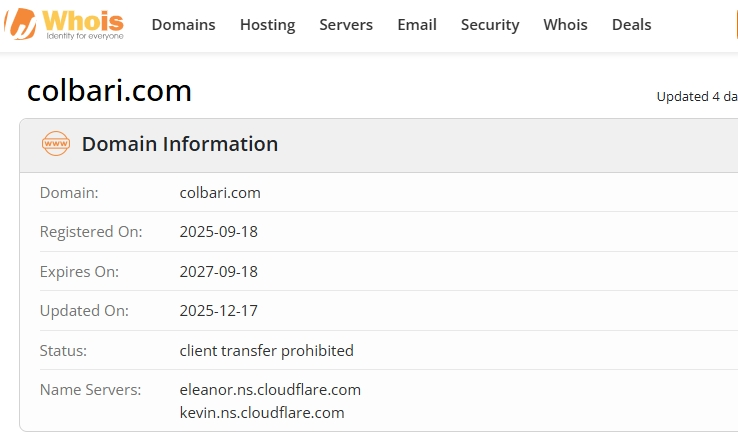
Task: Click the Whois logo icon
Action: [21, 24]
